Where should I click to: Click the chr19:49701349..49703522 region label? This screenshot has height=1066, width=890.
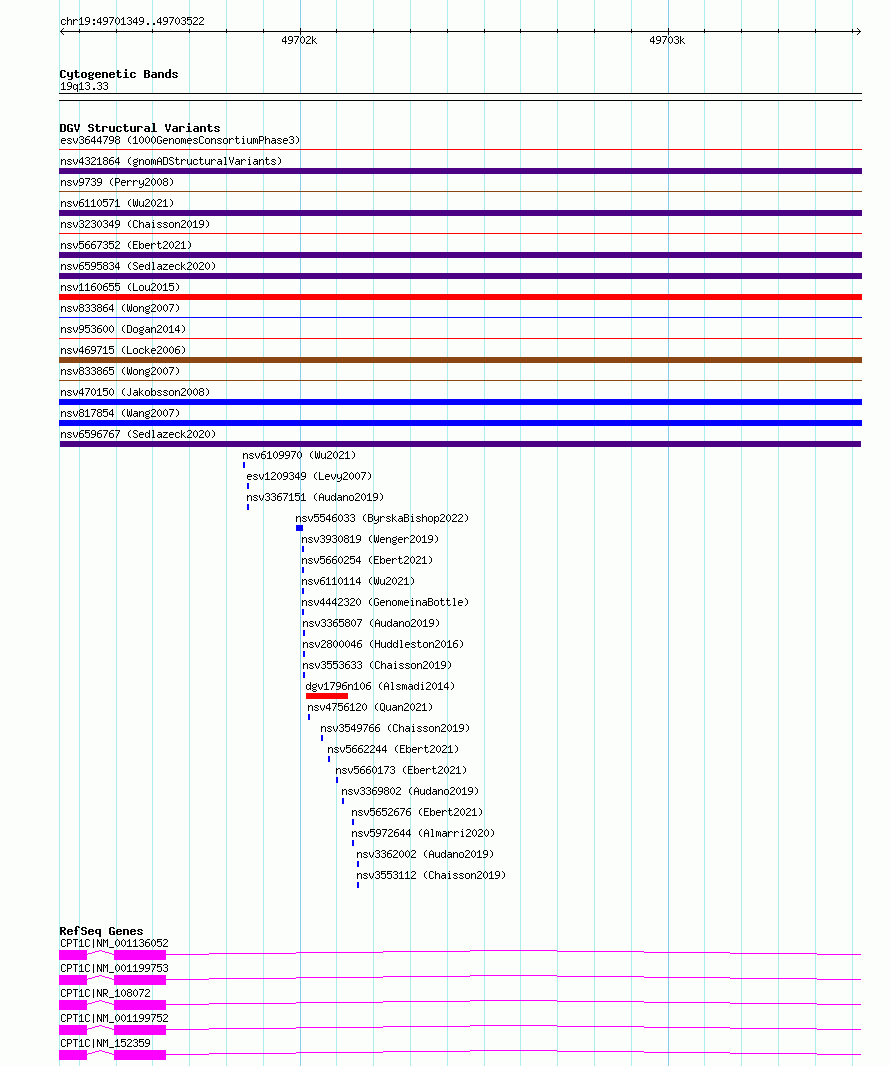pyautogui.click(x=132, y=21)
